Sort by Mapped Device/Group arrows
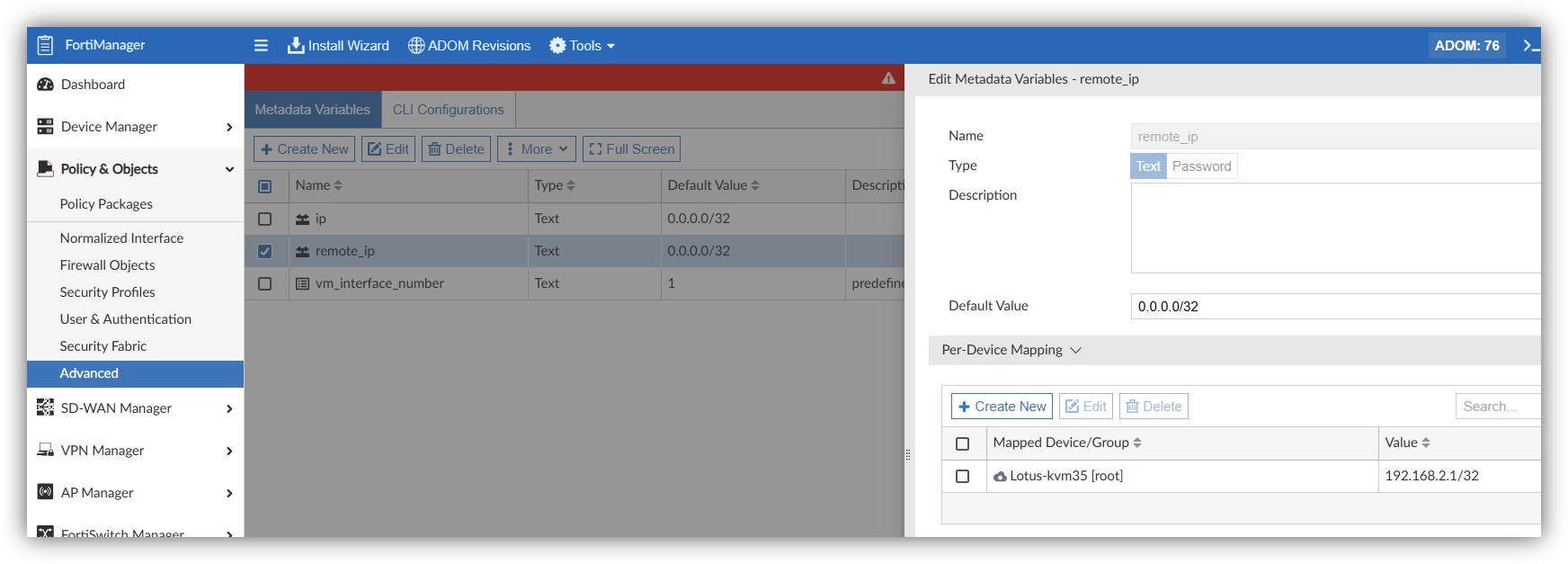 pyautogui.click(x=1137, y=443)
